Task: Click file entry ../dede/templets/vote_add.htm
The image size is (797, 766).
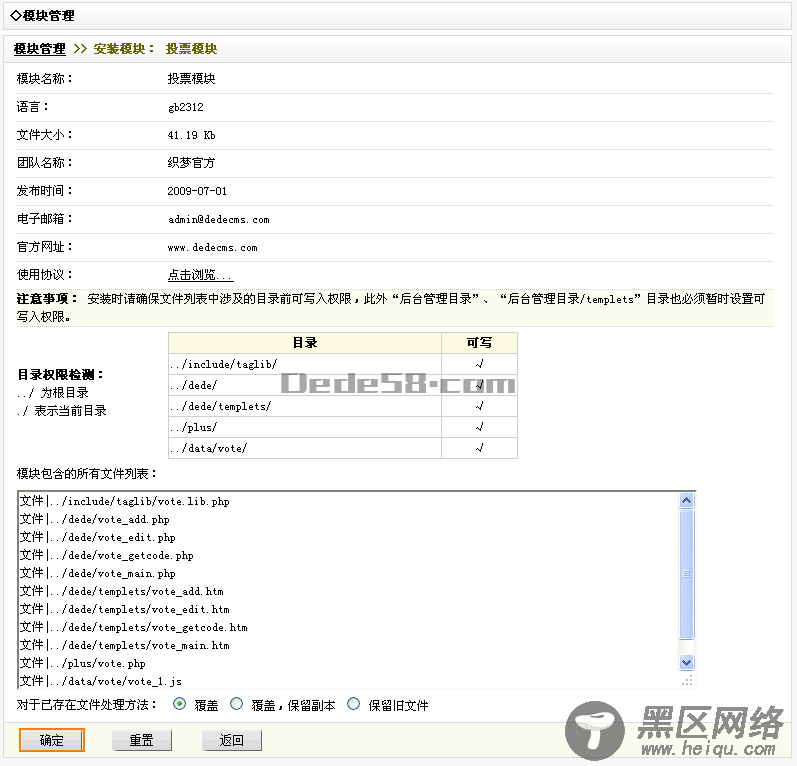Action: pos(121,591)
